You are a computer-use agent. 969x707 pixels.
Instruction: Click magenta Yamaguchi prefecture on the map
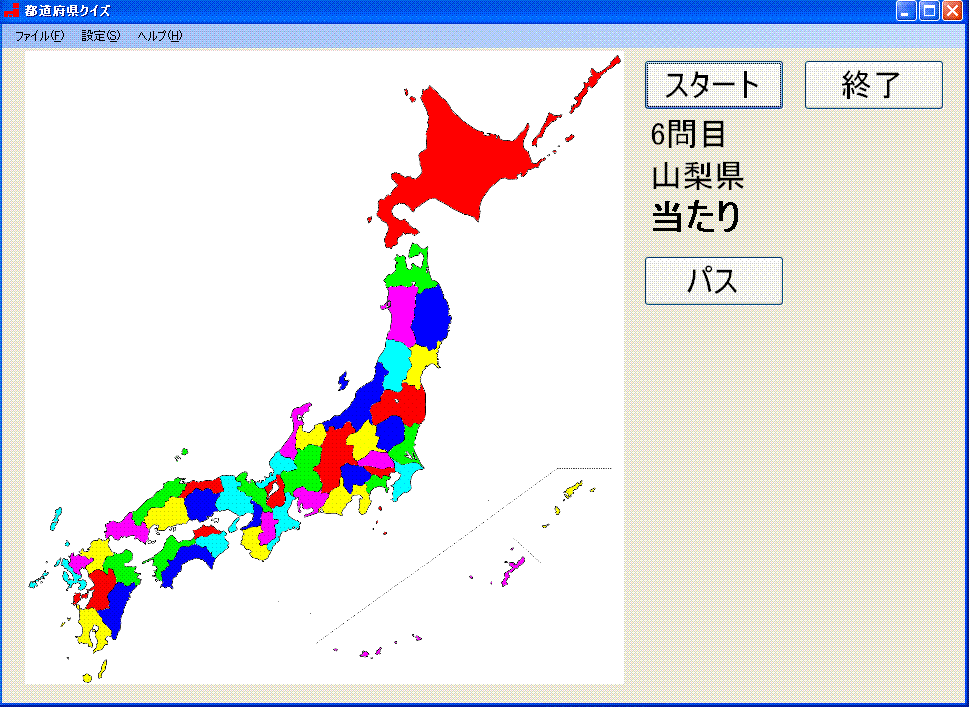[127, 529]
